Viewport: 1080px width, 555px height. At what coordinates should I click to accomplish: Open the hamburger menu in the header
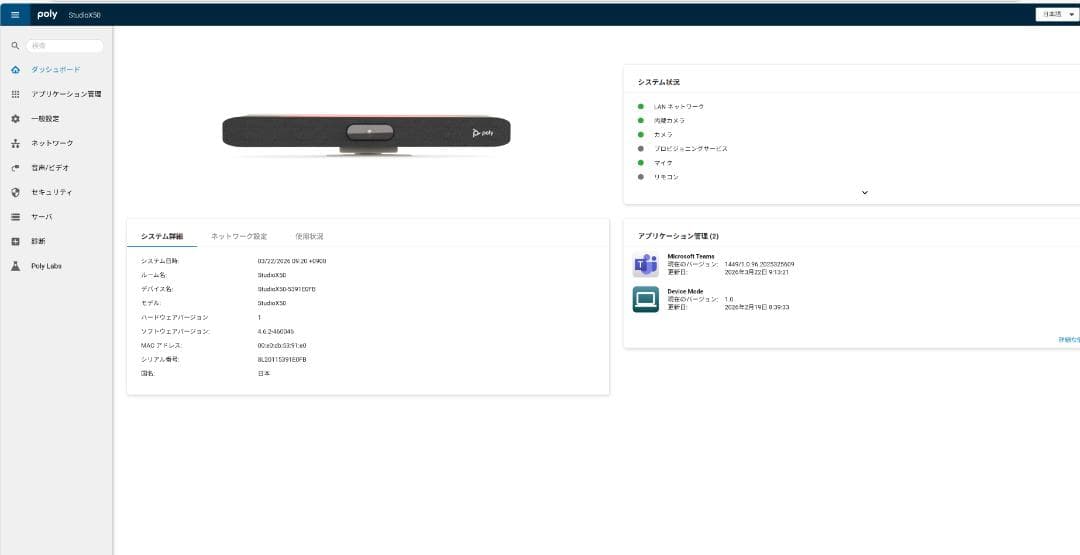click(x=15, y=14)
